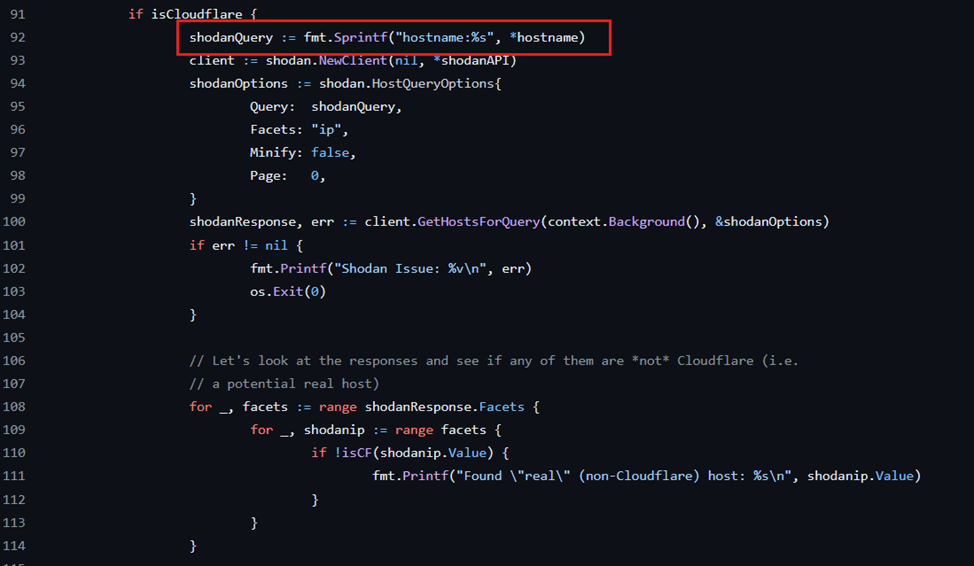Click the "ip" Facets value

coord(326,130)
